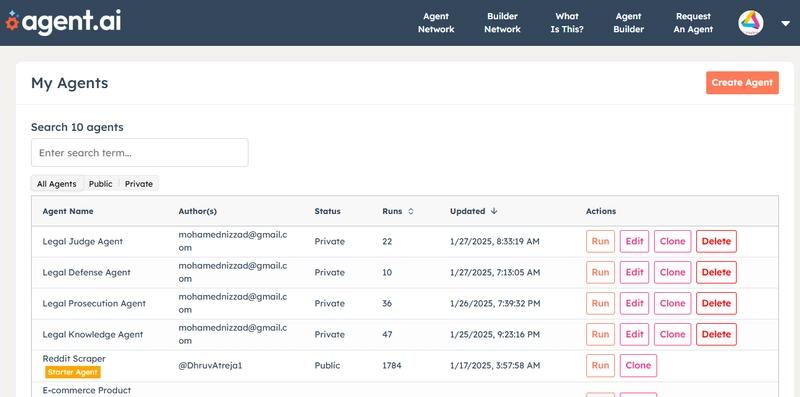Edit the Legal Judge Agent
800x397 pixels.
[634, 241]
